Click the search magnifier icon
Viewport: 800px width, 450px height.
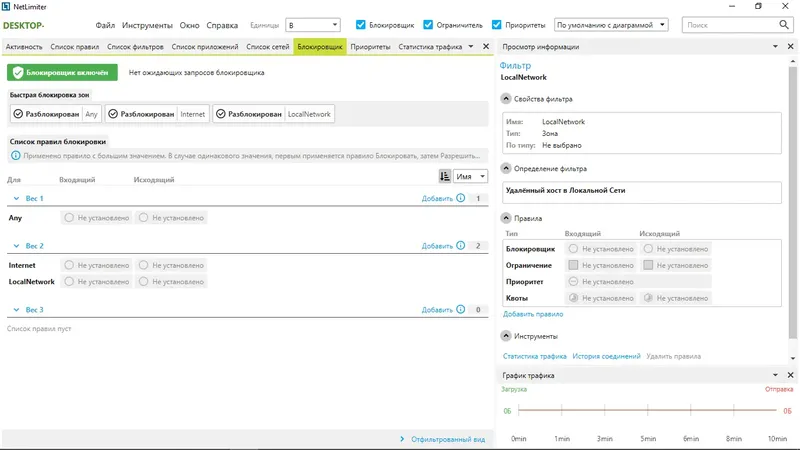tap(784, 24)
